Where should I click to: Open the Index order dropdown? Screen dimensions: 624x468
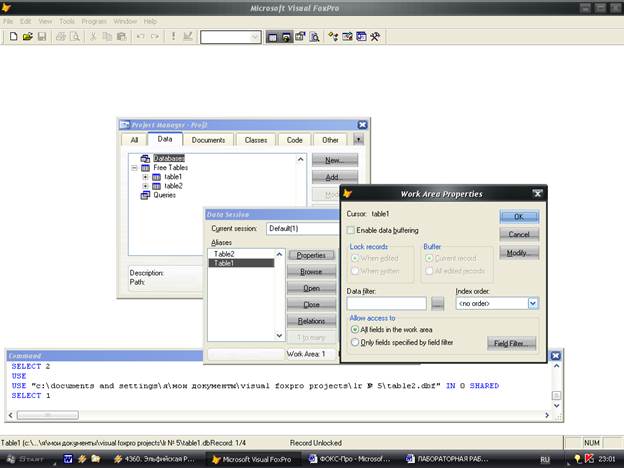point(533,304)
